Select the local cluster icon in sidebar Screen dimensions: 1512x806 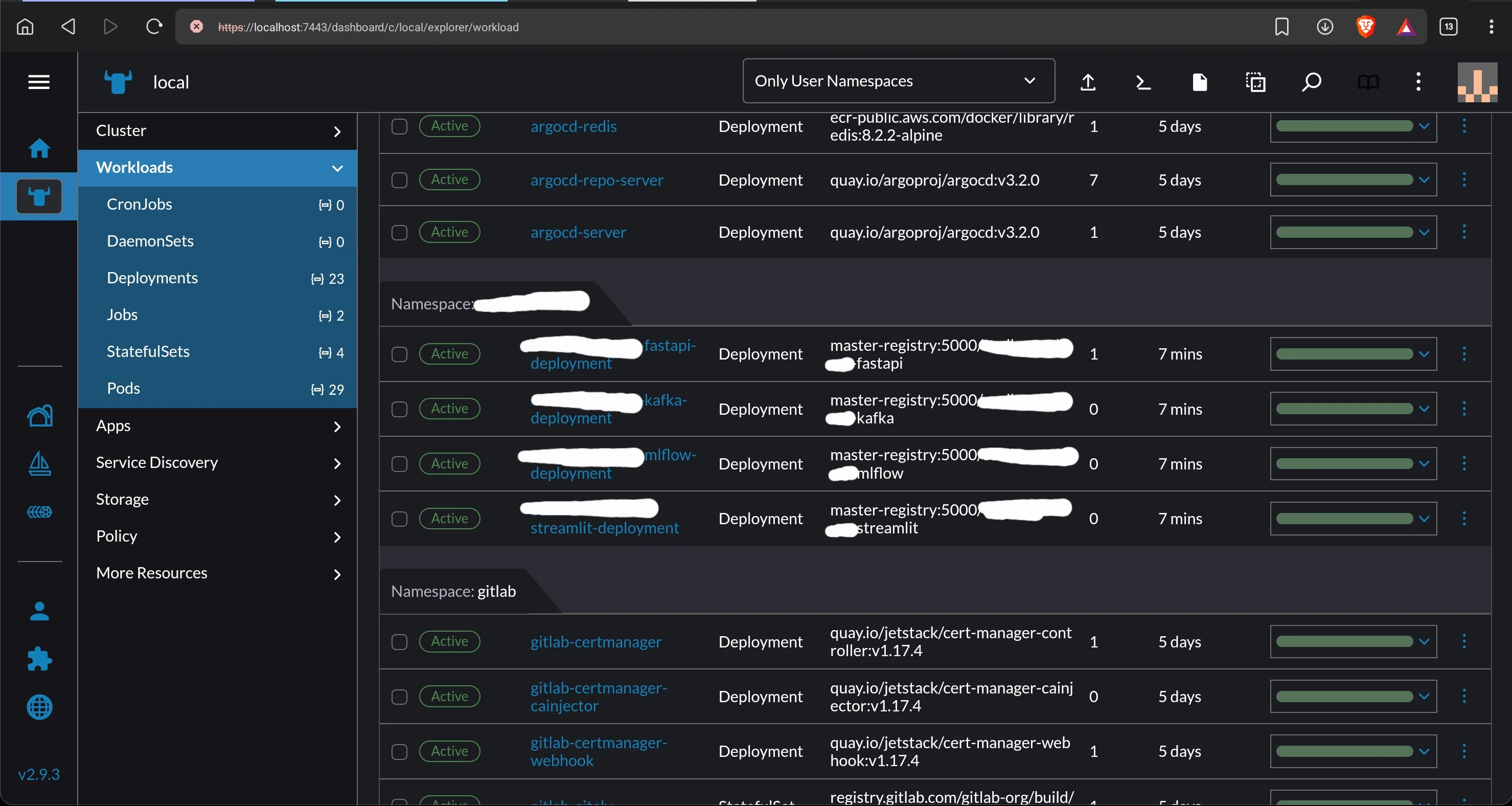click(x=39, y=196)
